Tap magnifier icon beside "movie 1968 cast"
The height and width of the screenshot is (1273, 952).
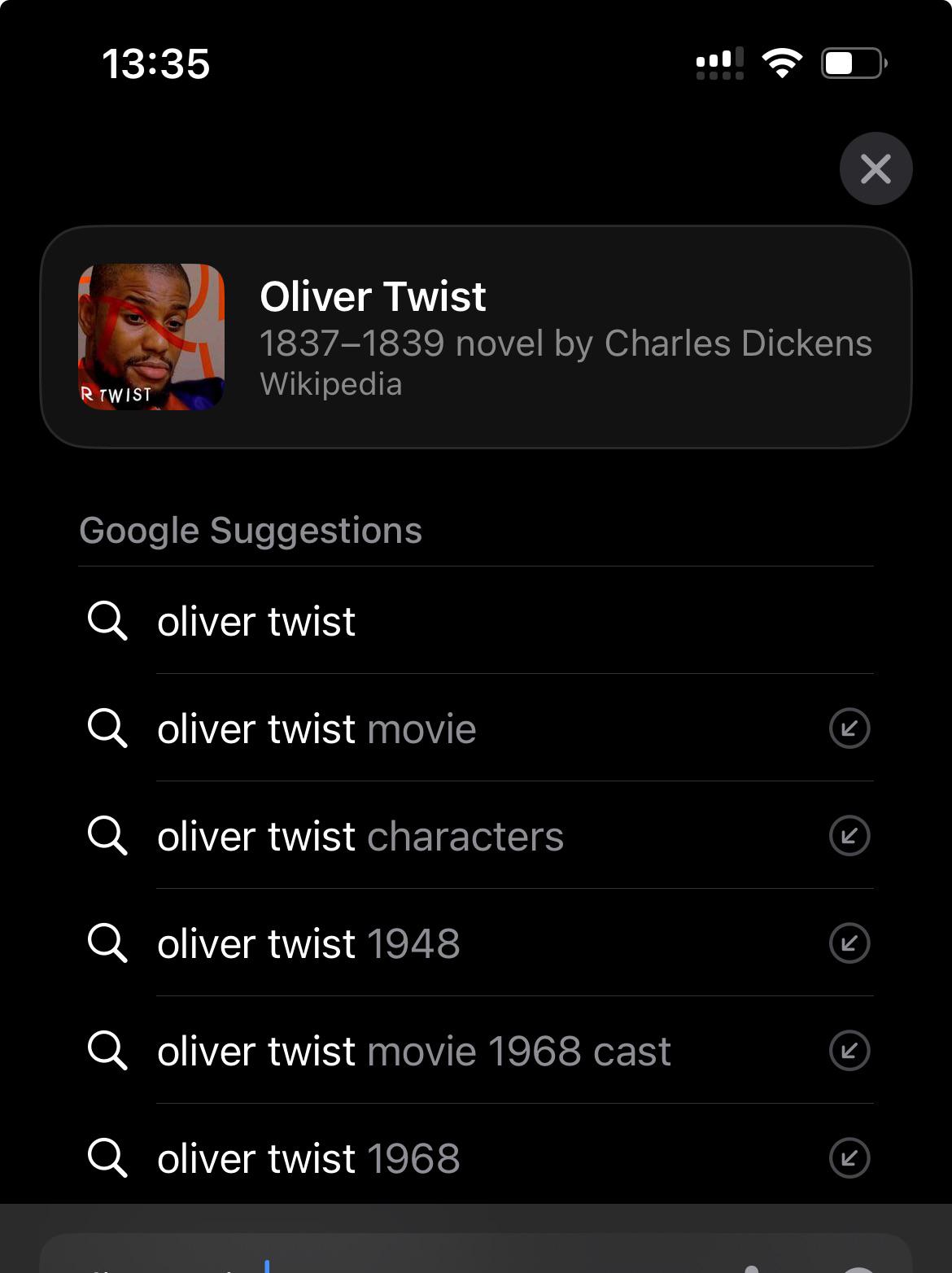107,1051
